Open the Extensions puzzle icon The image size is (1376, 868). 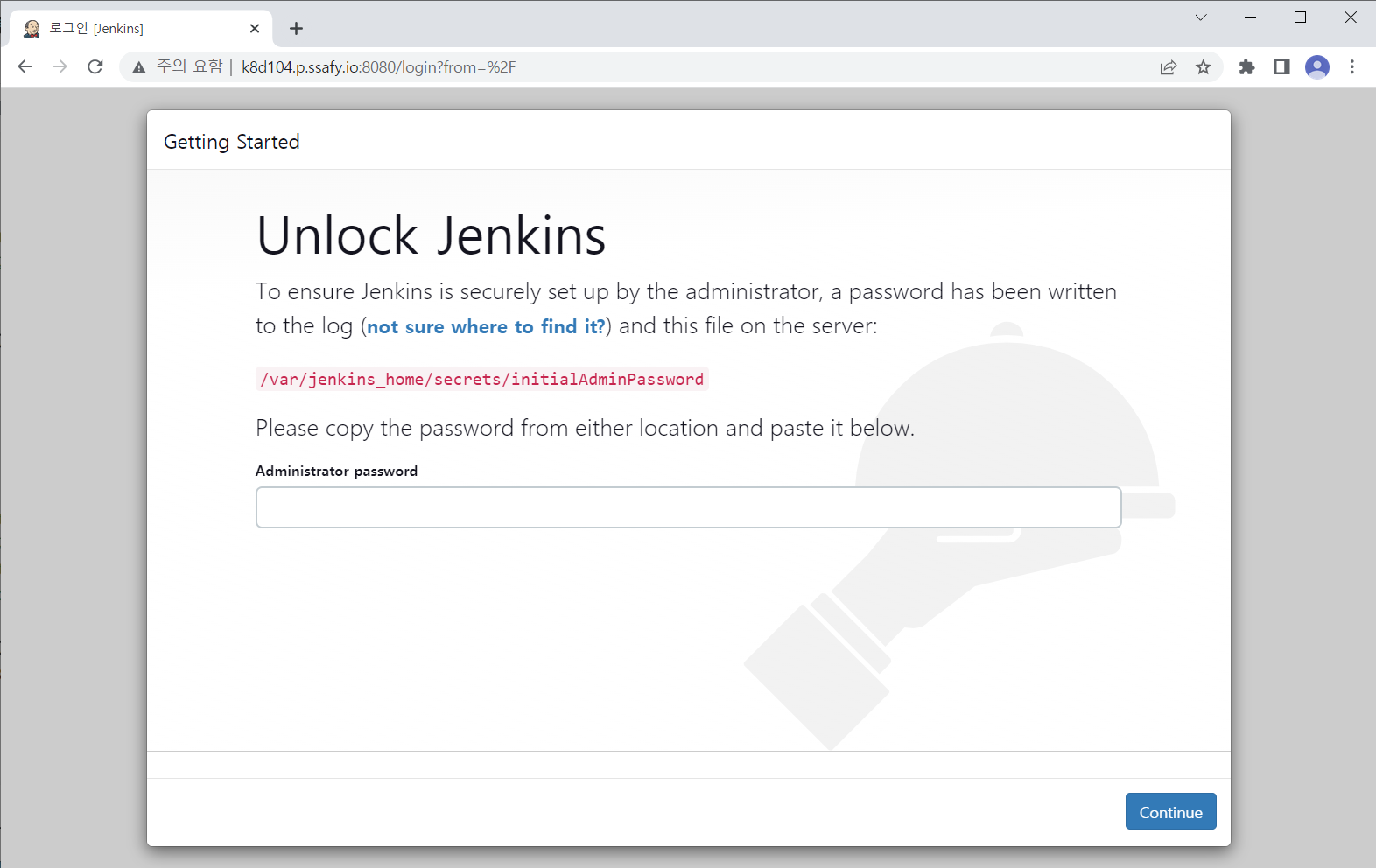point(1247,67)
